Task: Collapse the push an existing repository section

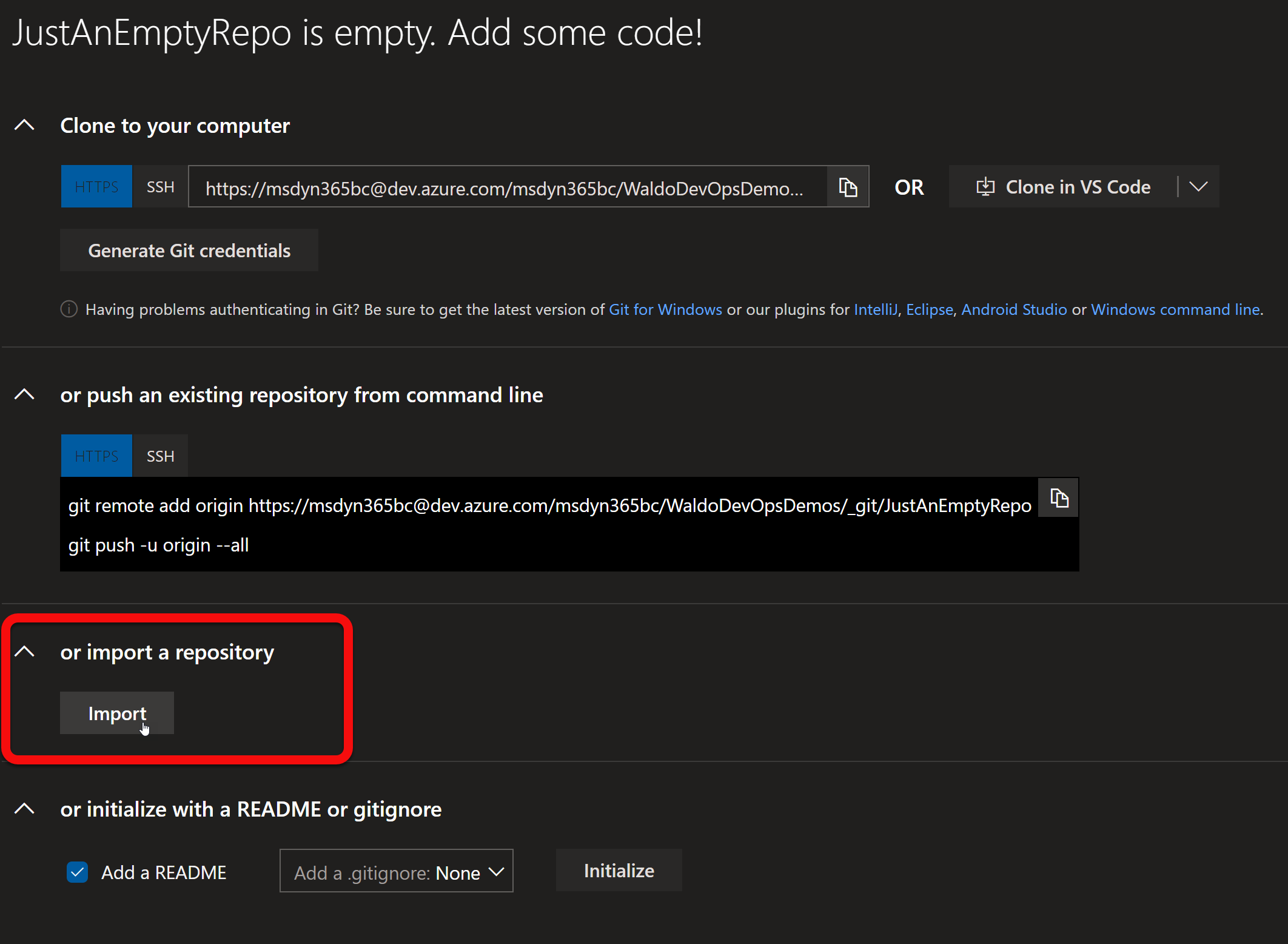Action: coord(24,394)
